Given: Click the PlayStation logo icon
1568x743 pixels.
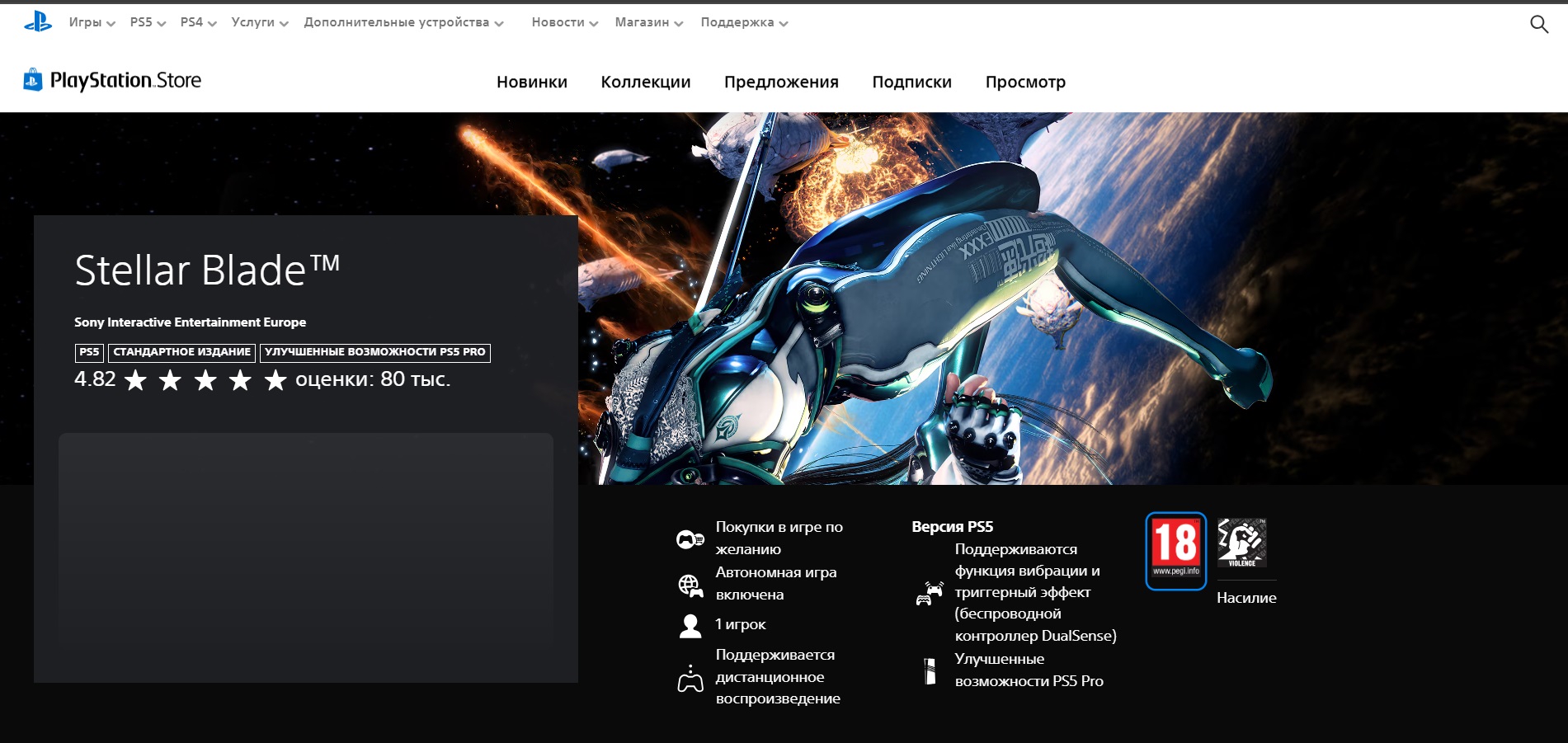Looking at the screenshot, I should pyautogui.click(x=38, y=23).
